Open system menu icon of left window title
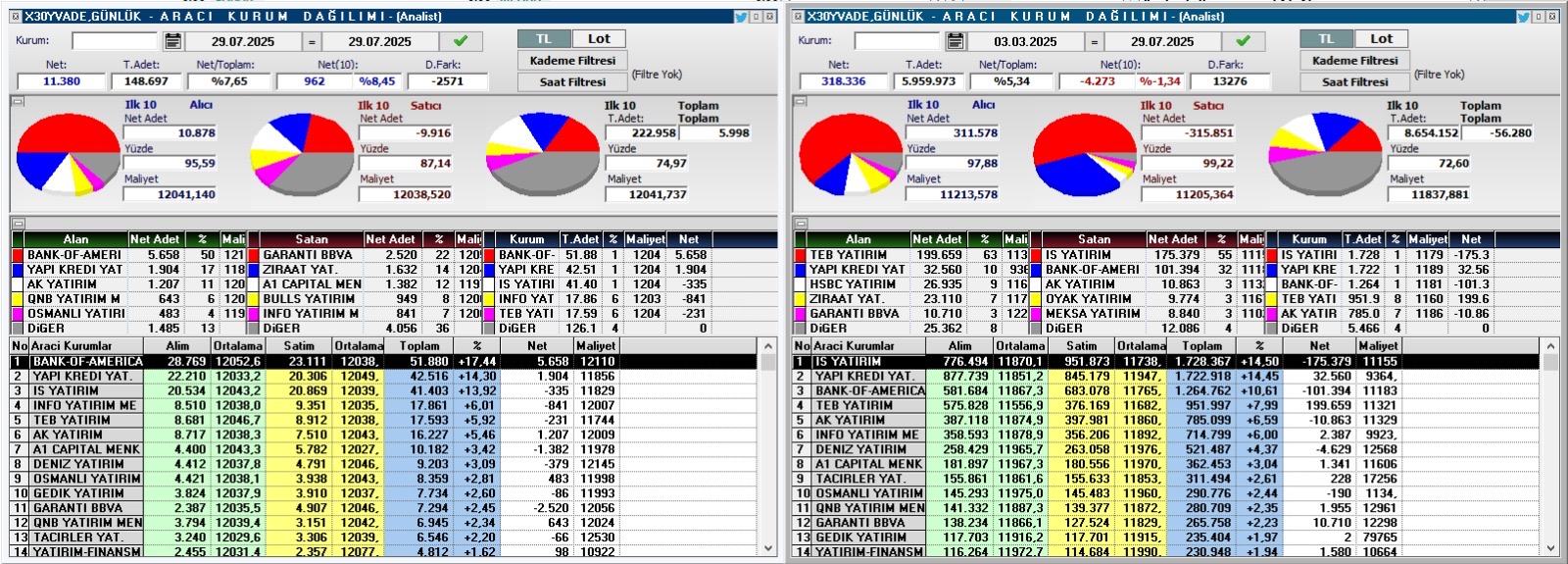 coord(14,17)
